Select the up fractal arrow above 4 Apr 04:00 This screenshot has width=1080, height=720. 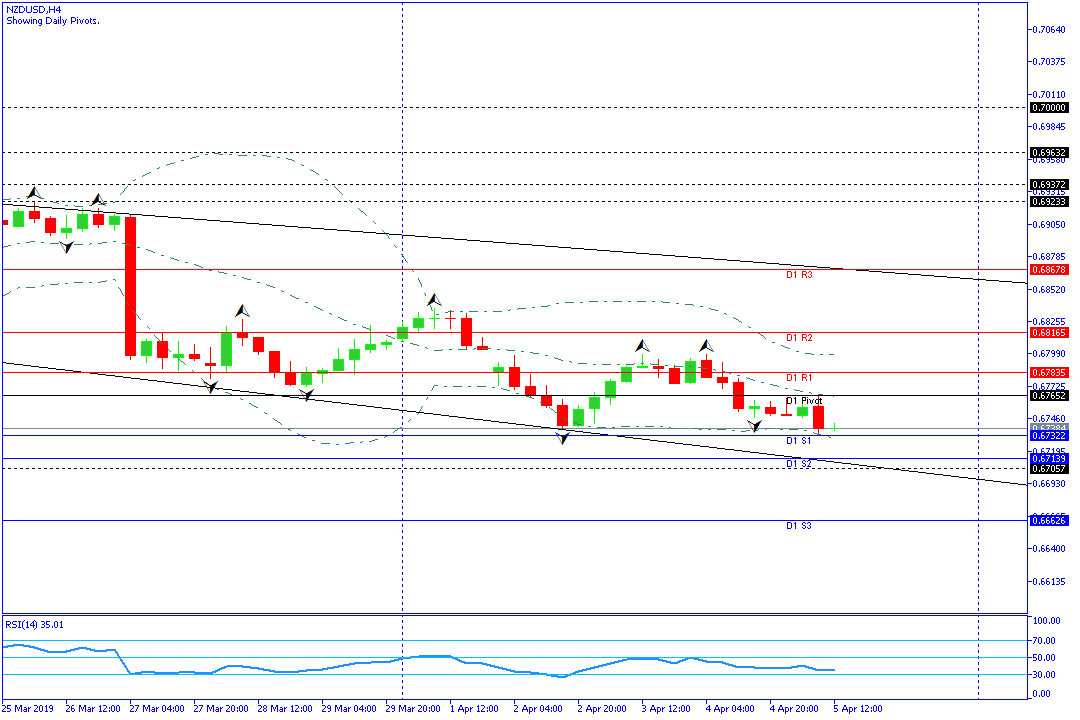click(x=706, y=345)
